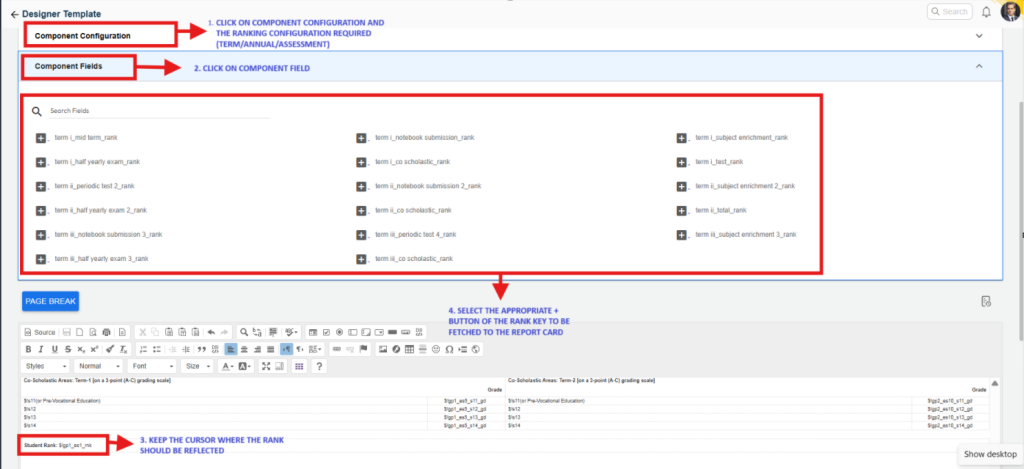
Task: Click the notifications bell icon
Action: 986,12
